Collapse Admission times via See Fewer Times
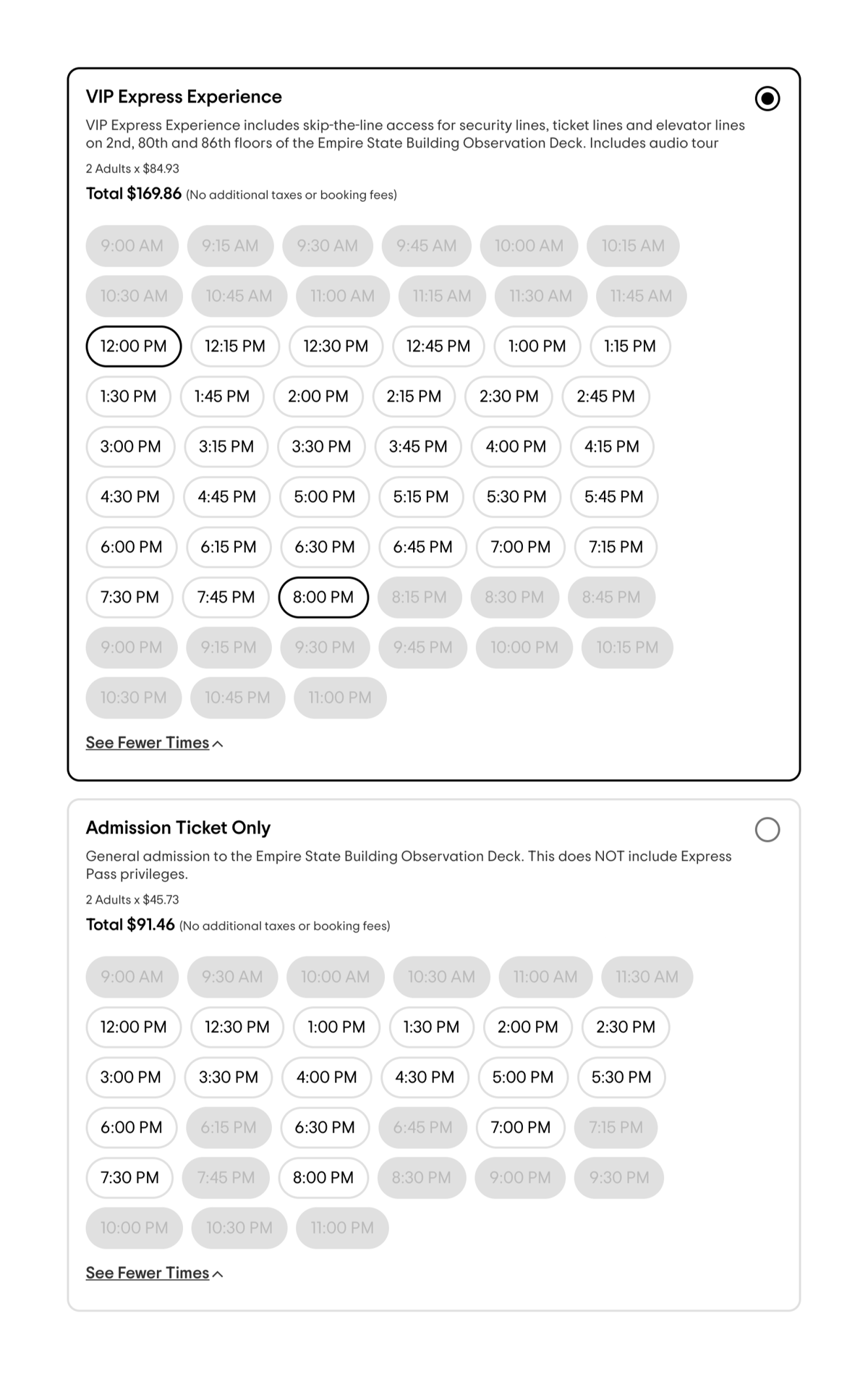 pos(148,1273)
